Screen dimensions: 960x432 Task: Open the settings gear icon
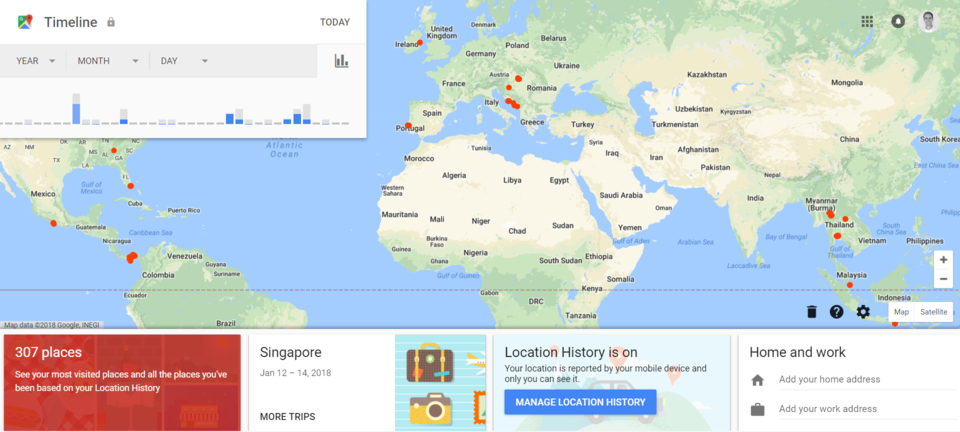coord(863,312)
